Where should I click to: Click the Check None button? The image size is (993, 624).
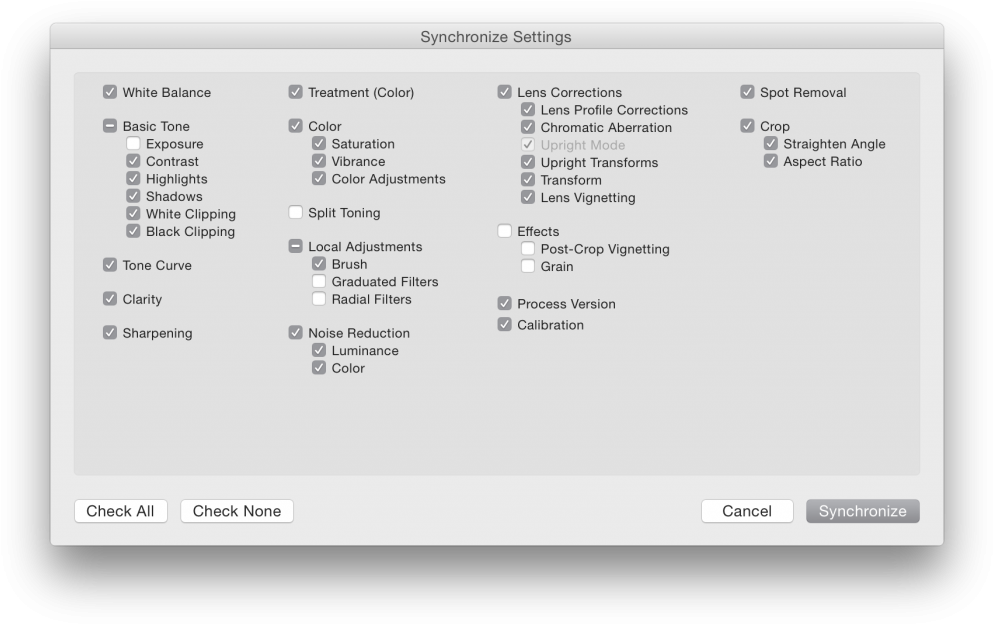[237, 511]
